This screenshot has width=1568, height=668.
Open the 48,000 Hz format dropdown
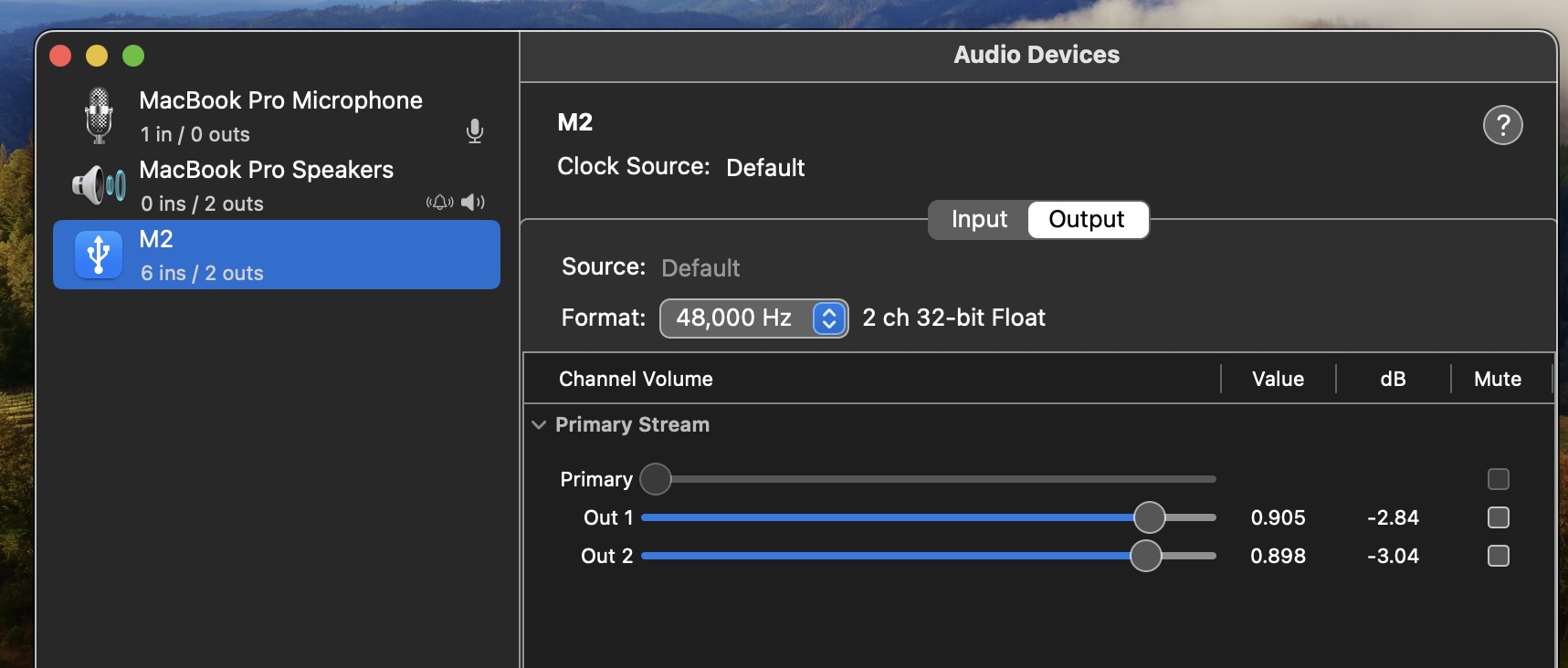[754, 318]
